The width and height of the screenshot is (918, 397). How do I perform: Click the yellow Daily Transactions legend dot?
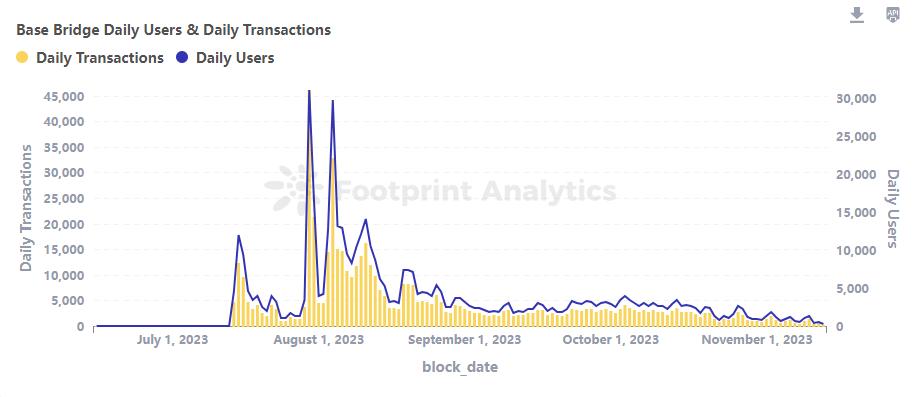22,58
